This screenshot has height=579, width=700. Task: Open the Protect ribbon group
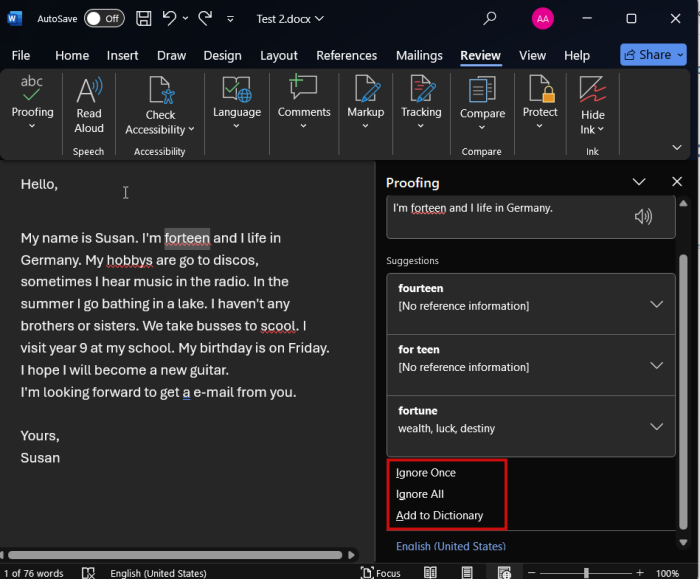click(x=540, y=103)
